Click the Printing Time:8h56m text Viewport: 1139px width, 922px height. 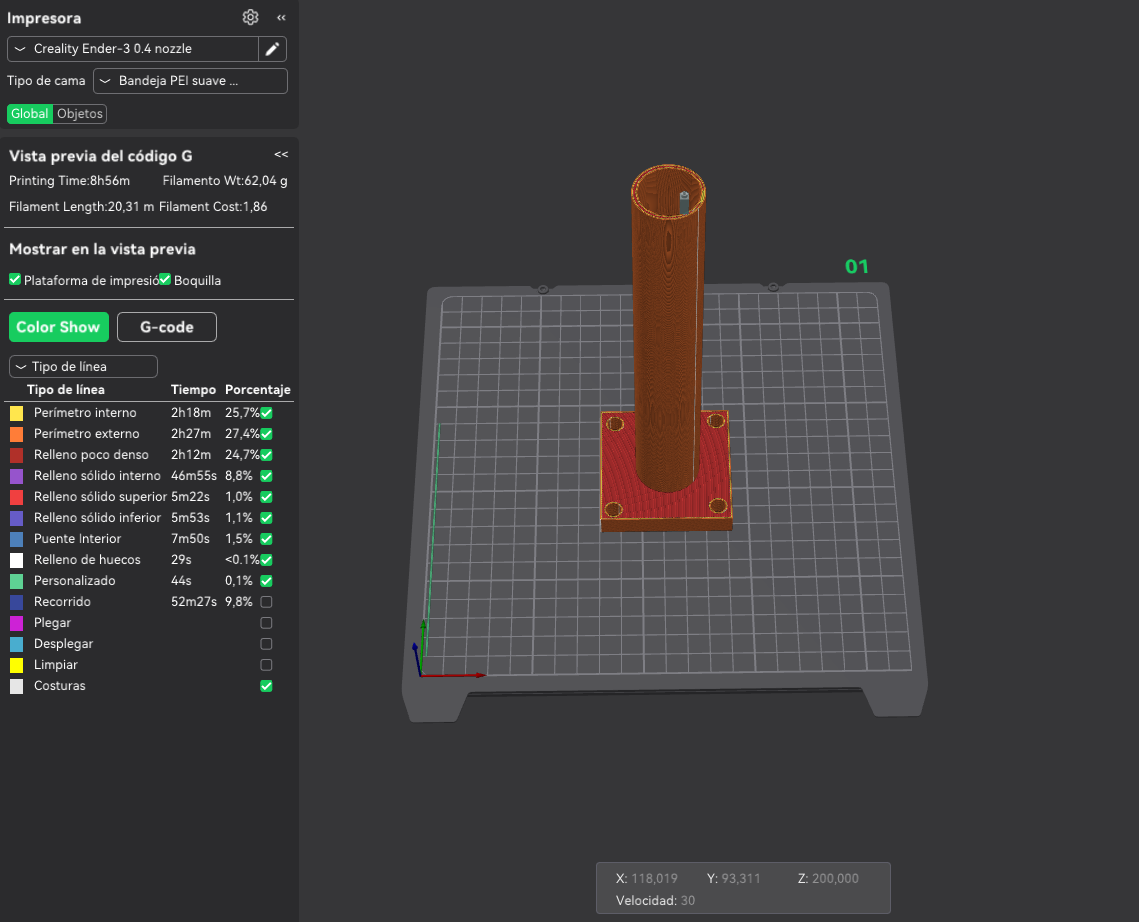pos(70,180)
